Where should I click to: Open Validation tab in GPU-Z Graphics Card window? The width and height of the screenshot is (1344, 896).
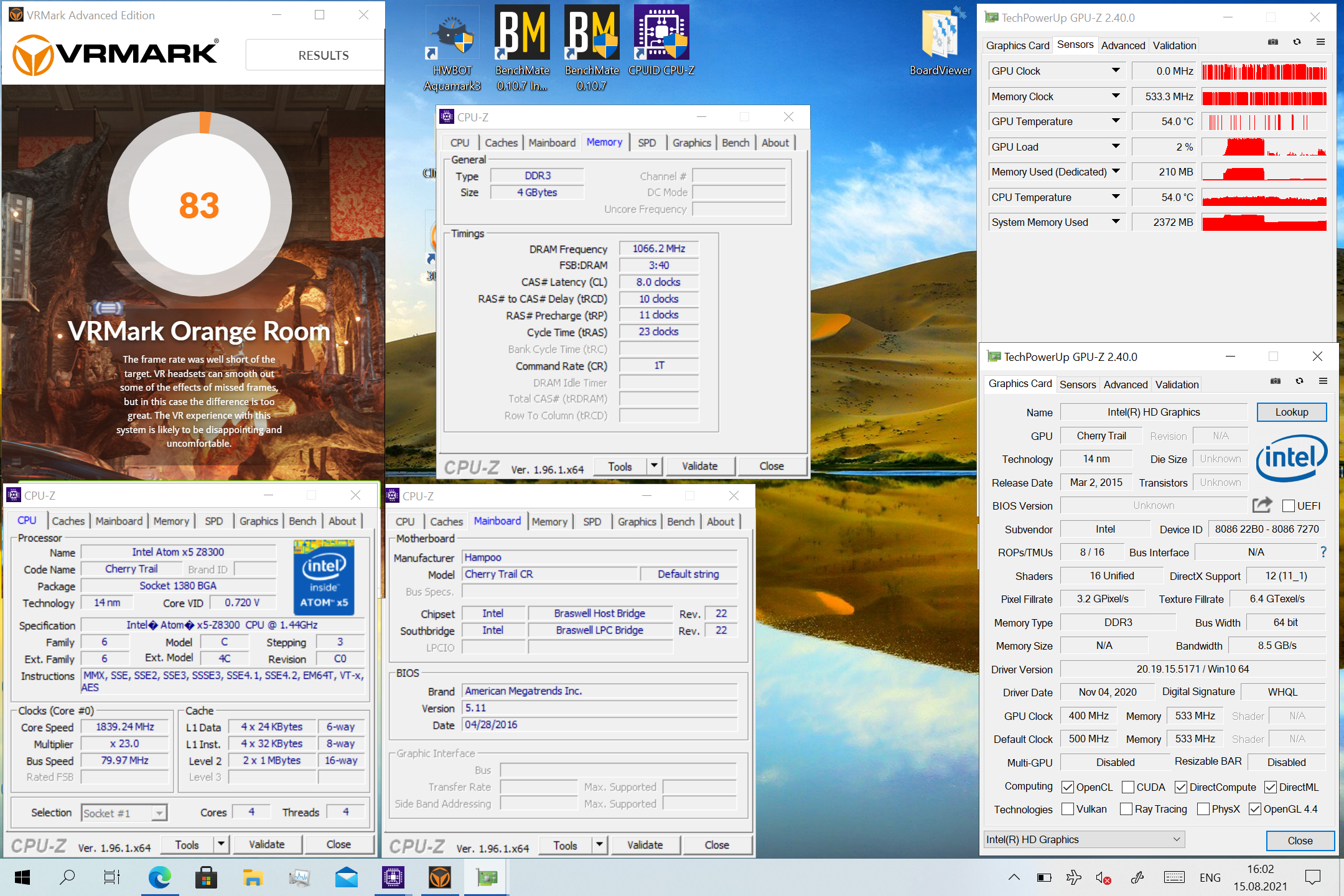pos(1177,385)
